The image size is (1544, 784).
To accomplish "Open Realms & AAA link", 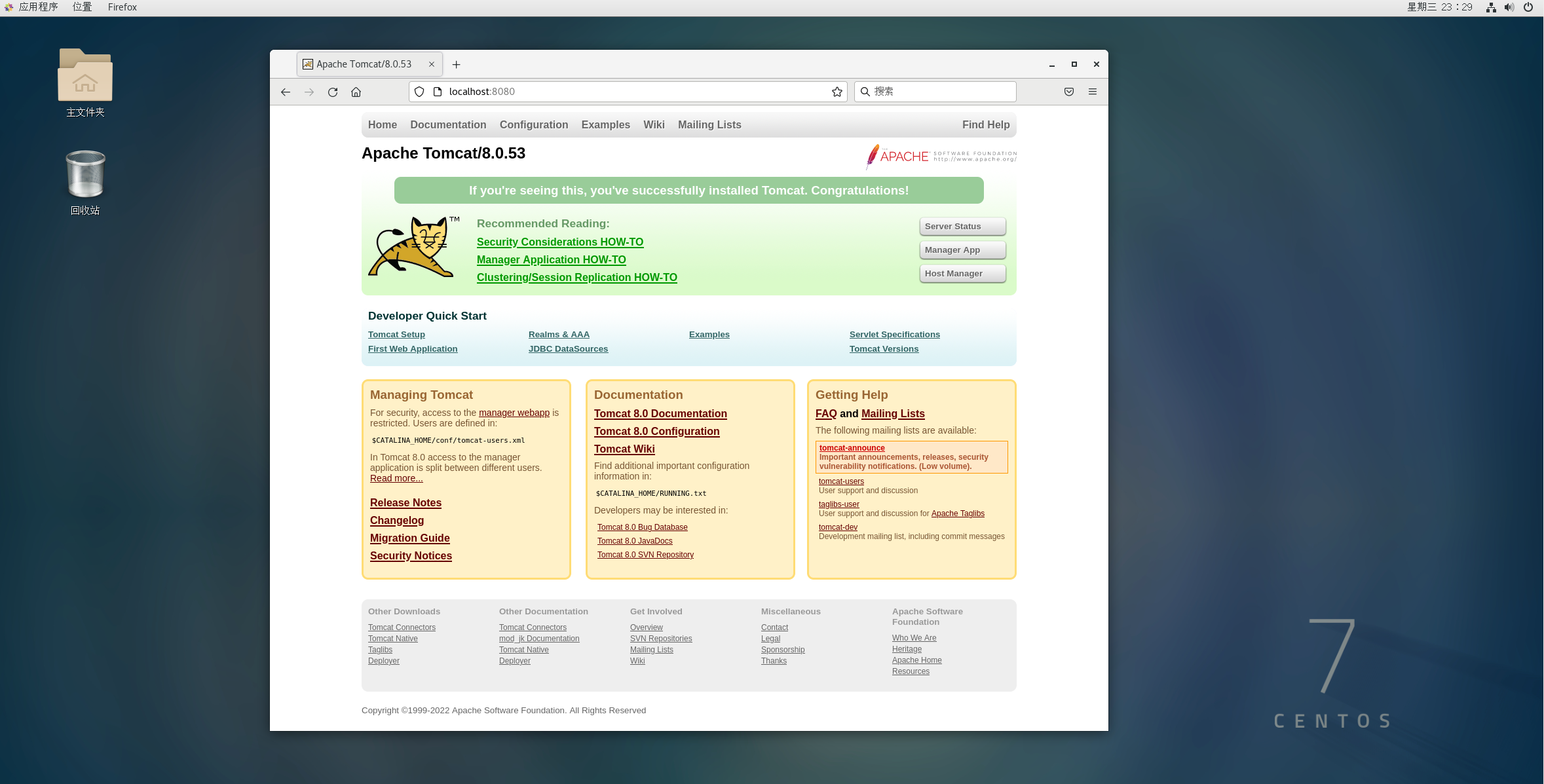I will pos(559,335).
